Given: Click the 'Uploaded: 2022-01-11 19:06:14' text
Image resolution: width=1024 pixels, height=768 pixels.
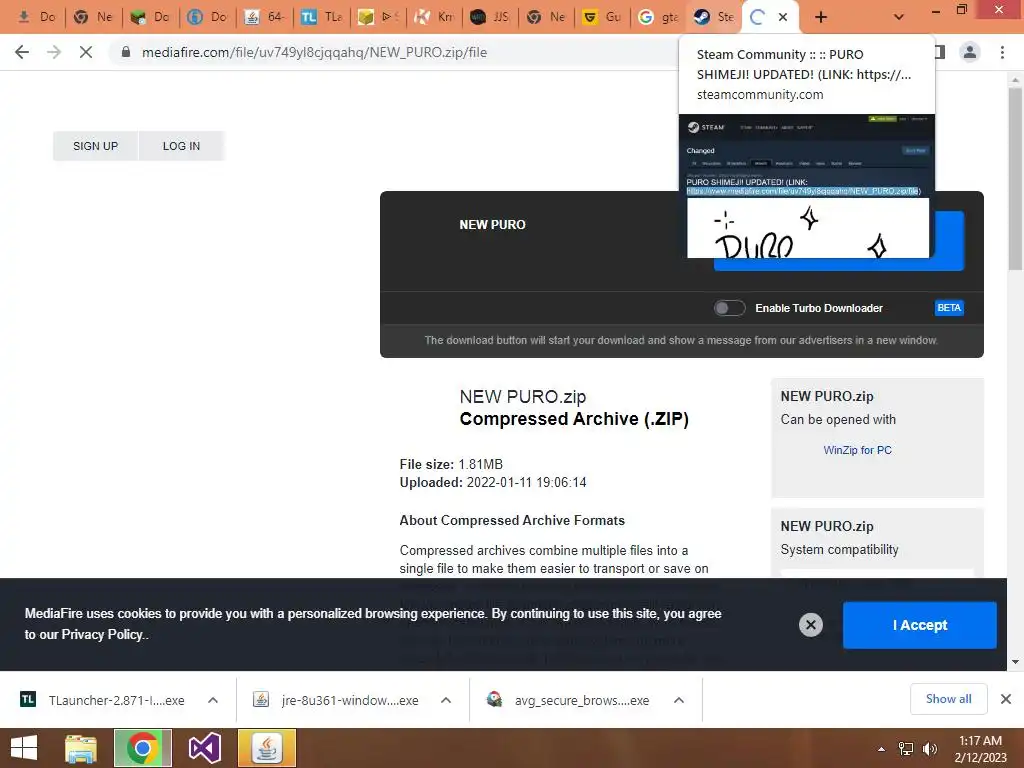Looking at the screenshot, I should click(493, 483).
